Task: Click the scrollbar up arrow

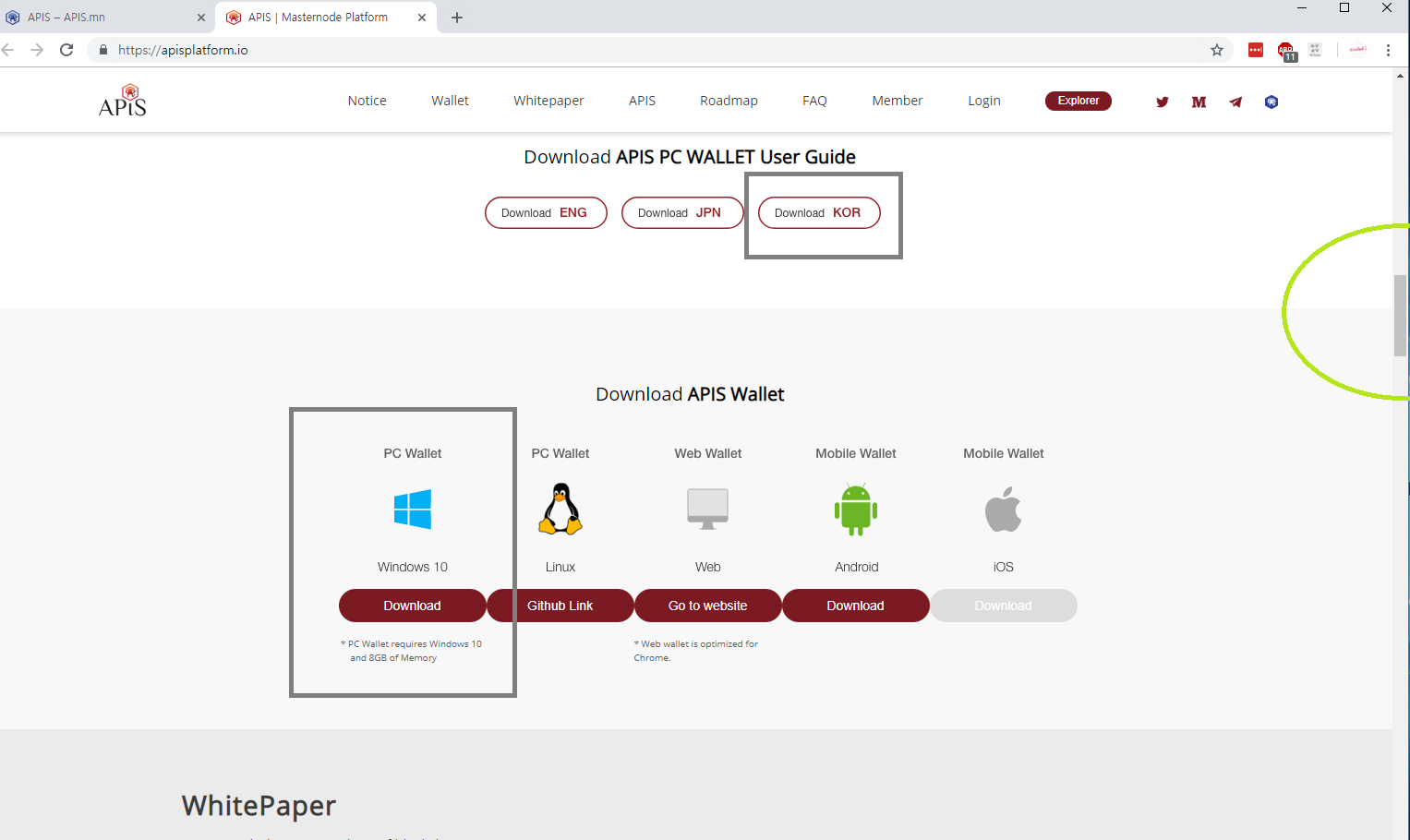Action: coord(1401,76)
